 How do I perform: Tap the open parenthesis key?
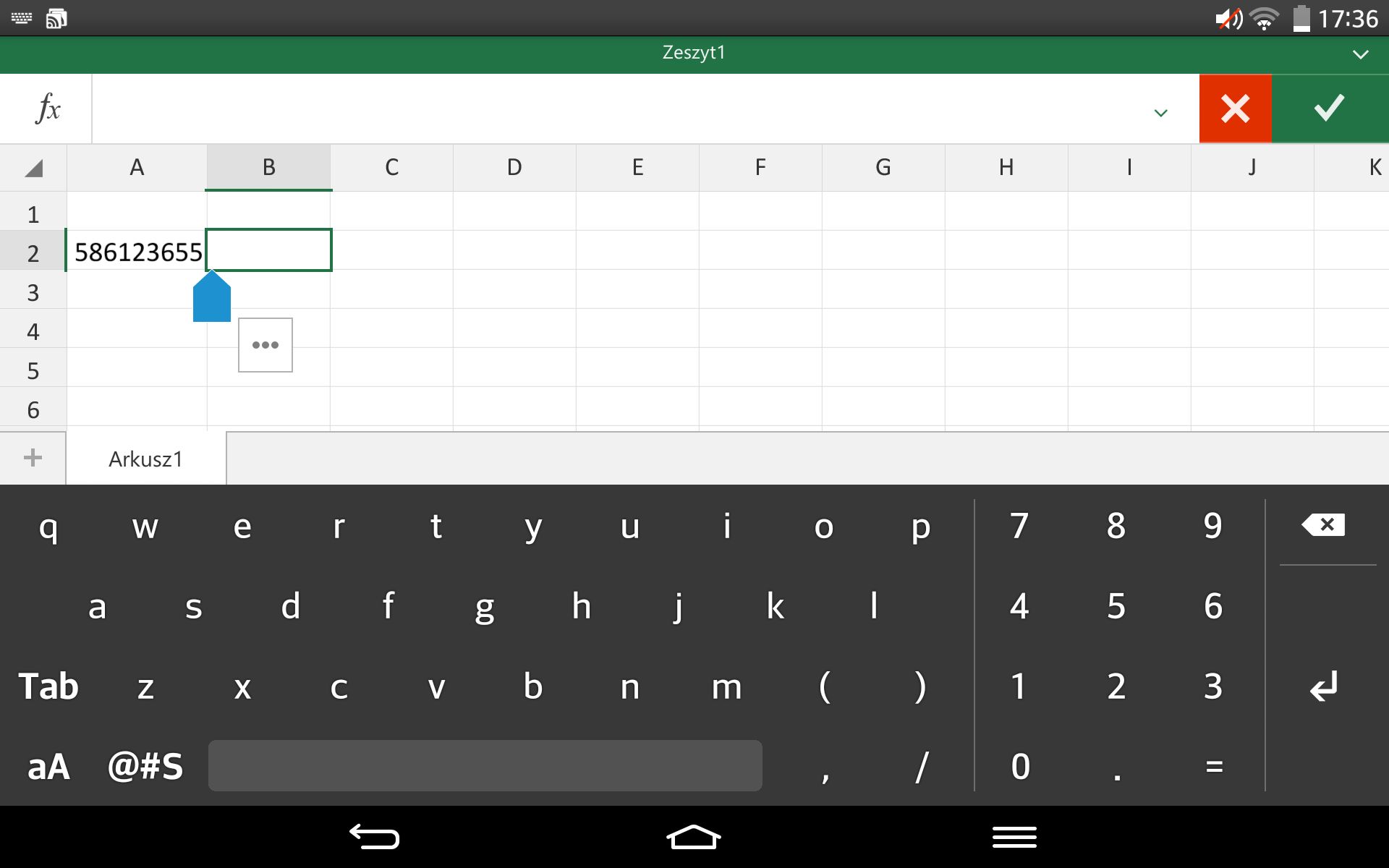click(x=824, y=686)
